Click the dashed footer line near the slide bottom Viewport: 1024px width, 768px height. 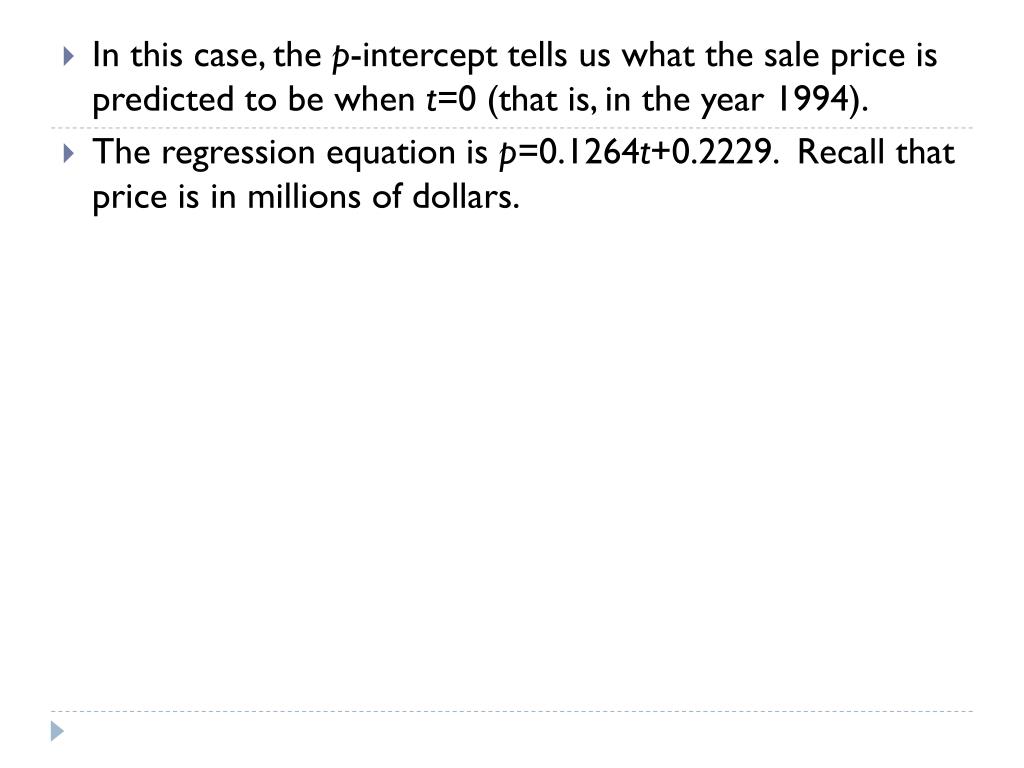(512, 711)
